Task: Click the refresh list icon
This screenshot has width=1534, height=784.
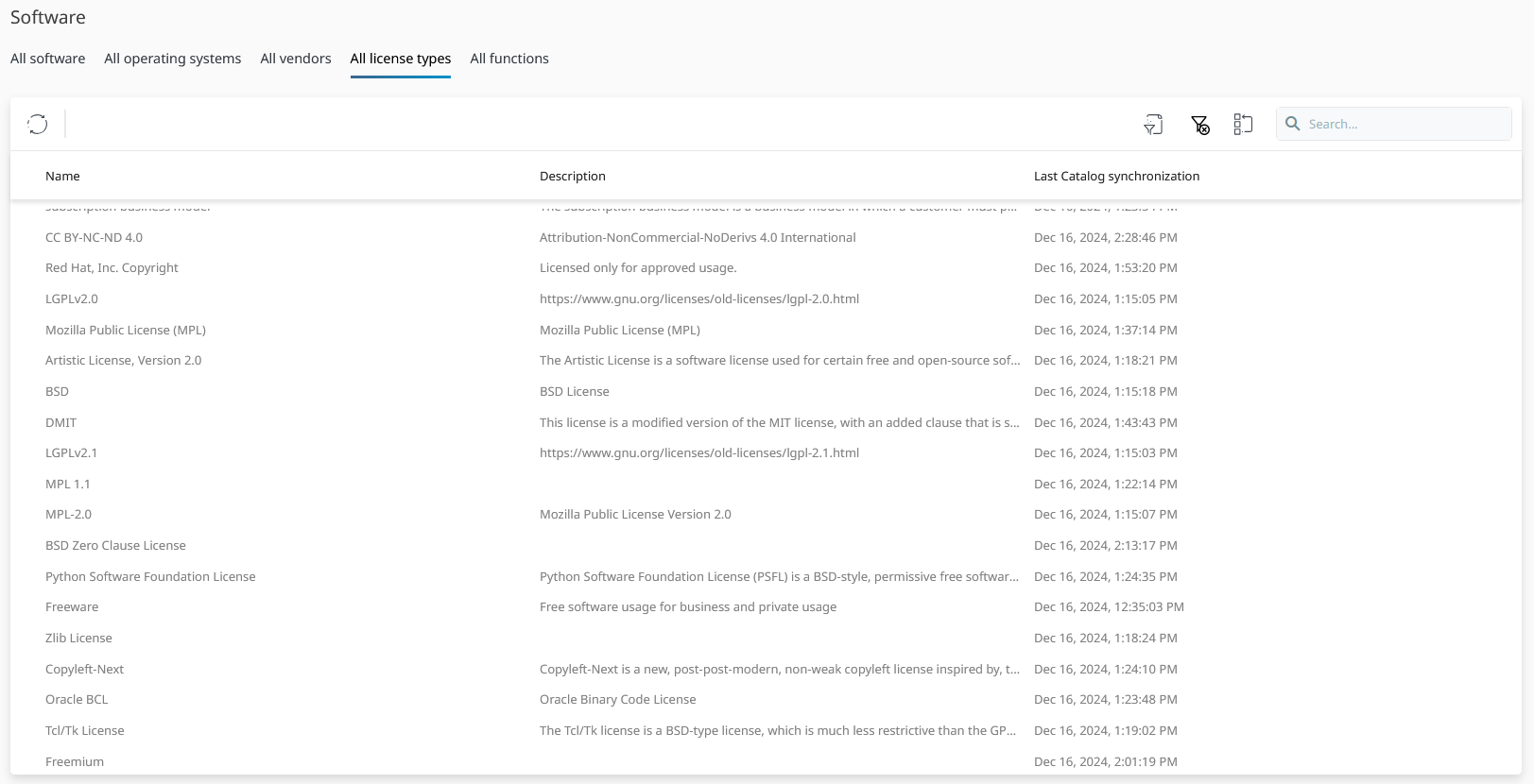Action: [37, 124]
